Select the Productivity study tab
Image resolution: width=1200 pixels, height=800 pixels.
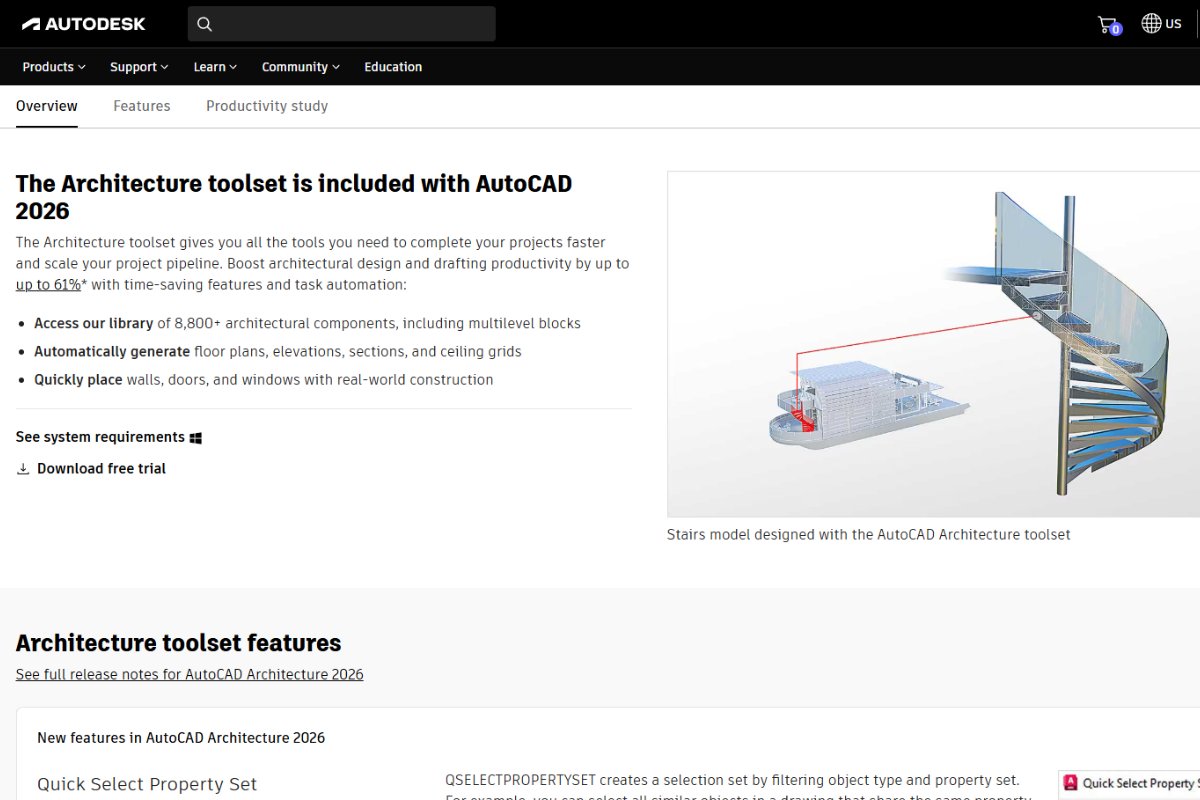click(267, 106)
